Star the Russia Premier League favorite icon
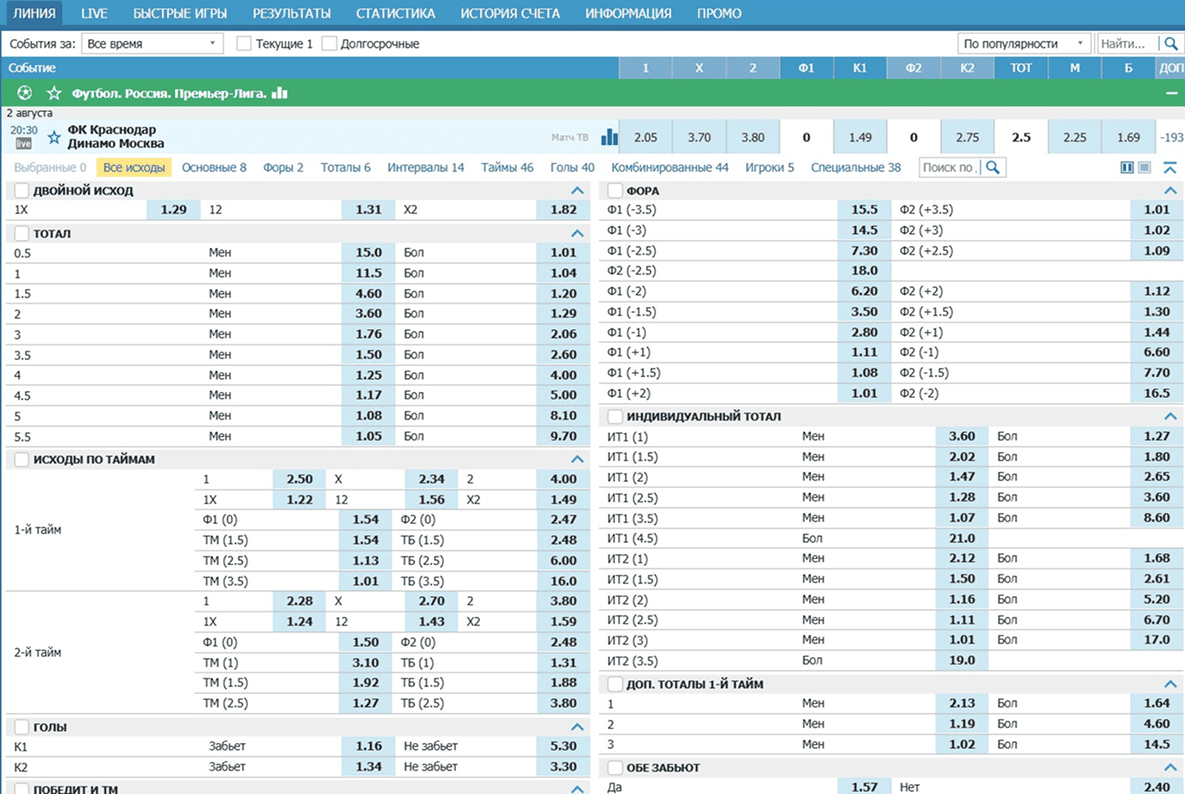The width and height of the screenshot is (1185, 794). click(54, 93)
